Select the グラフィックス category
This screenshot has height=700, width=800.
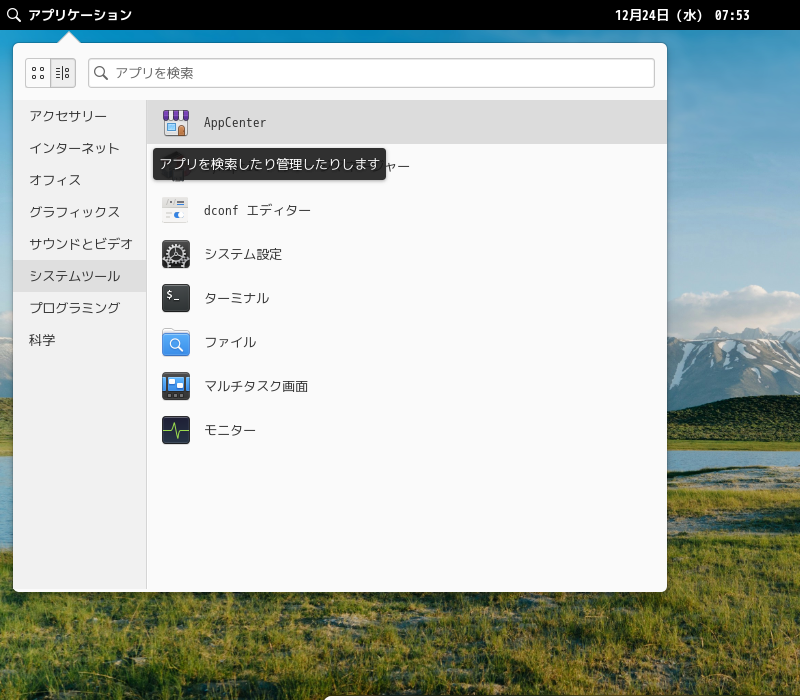coord(80,212)
